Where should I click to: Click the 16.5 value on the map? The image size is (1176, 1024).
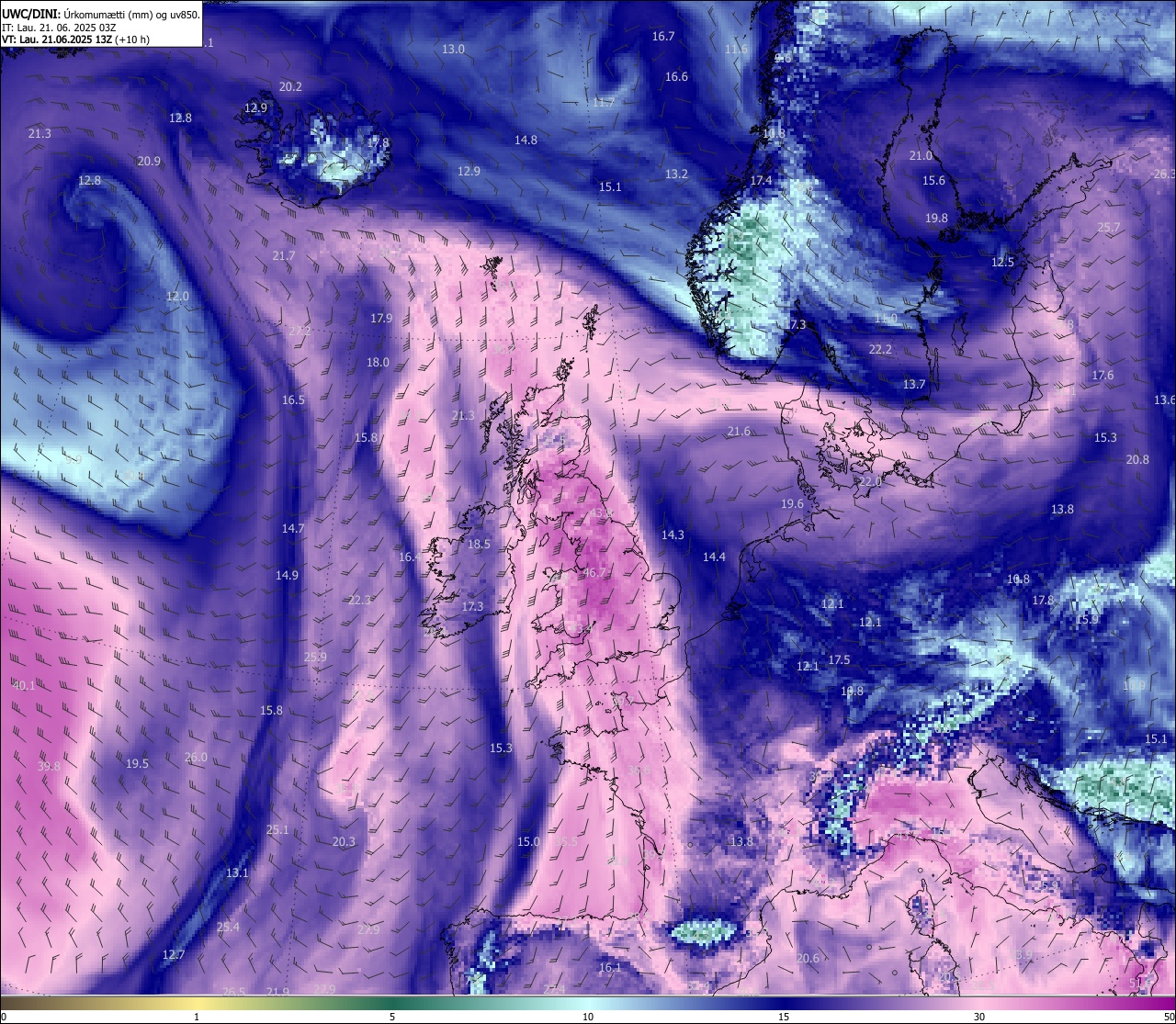click(293, 399)
